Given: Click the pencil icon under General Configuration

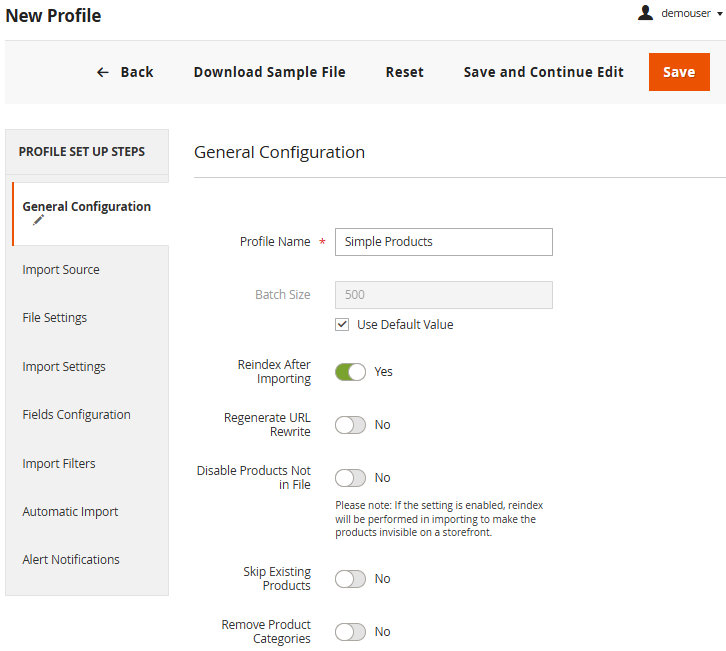Looking at the screenshot, I should 38,220.
